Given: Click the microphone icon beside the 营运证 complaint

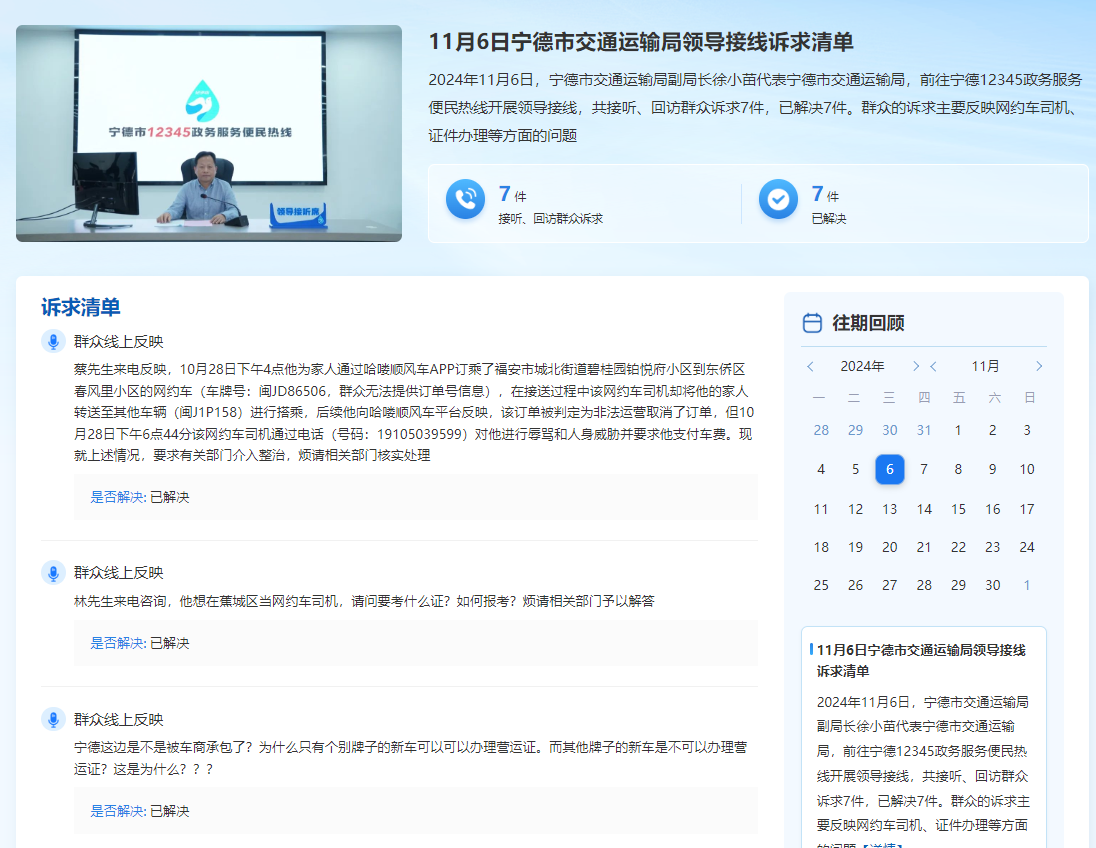Looking at the screenshot, I should click(53, 719).
